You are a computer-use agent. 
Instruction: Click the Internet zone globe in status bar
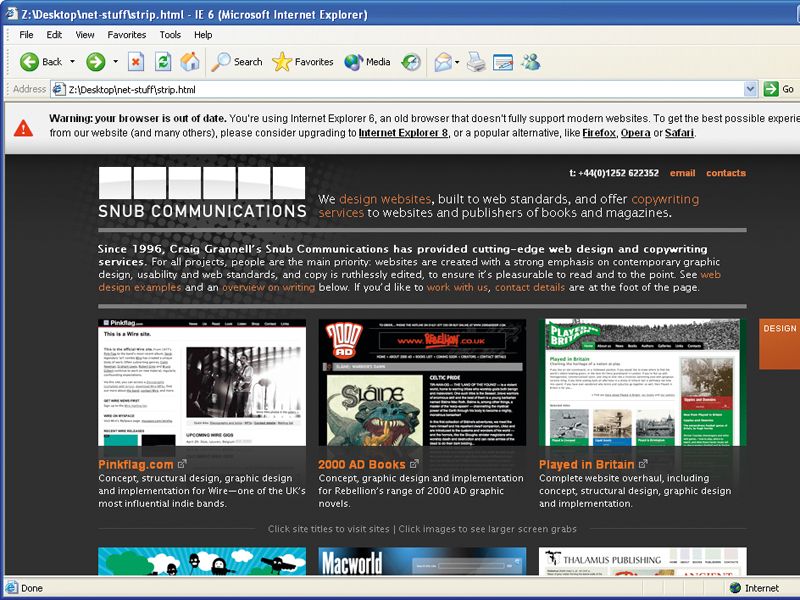(x=735, y=588)
